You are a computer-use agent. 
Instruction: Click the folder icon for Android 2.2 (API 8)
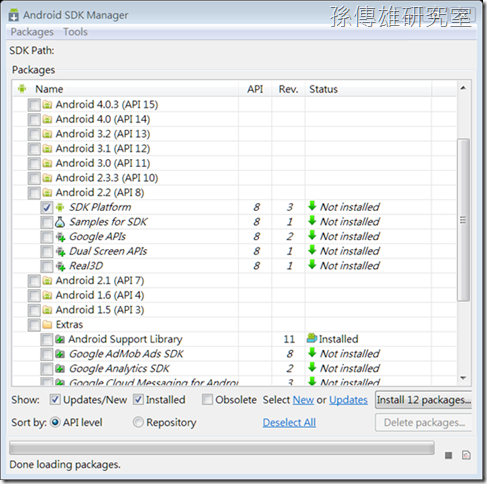tap(47, 193)
